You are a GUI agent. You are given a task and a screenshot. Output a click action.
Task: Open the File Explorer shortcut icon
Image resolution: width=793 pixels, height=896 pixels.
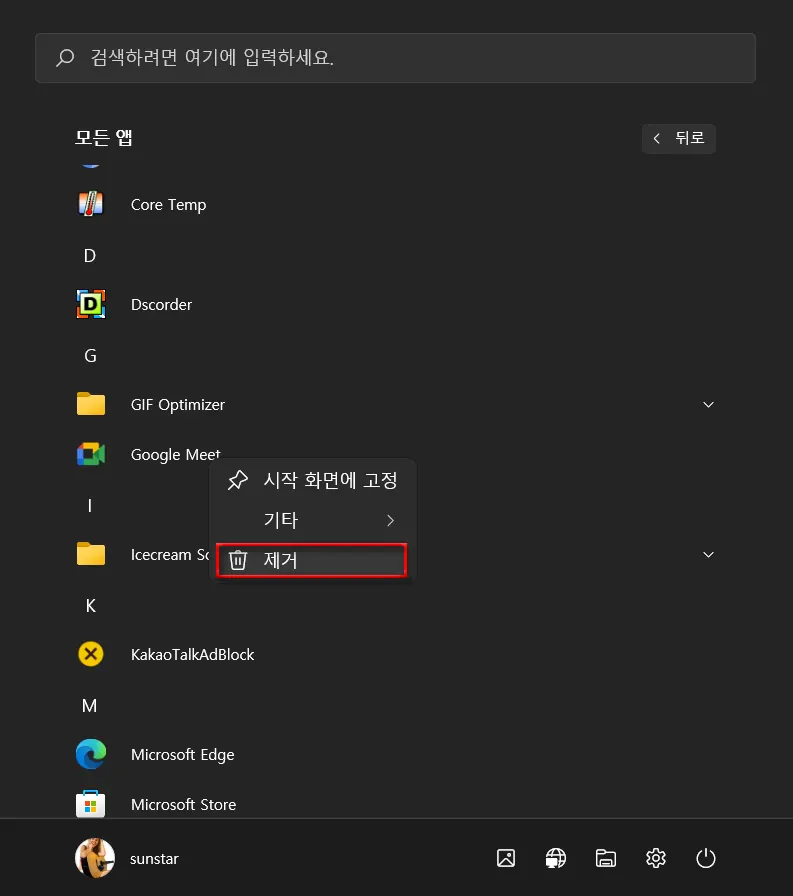pos(606,858)
